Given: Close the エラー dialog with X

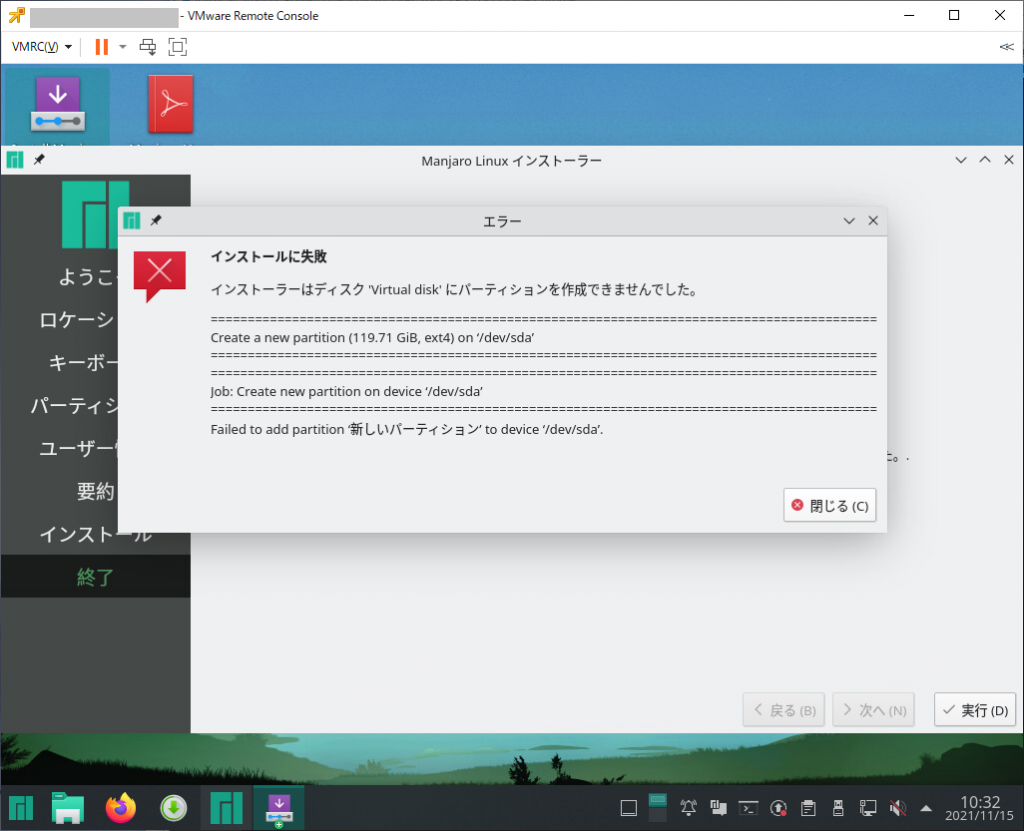Looking at the screenshot, I should click(x=873, y=221).
